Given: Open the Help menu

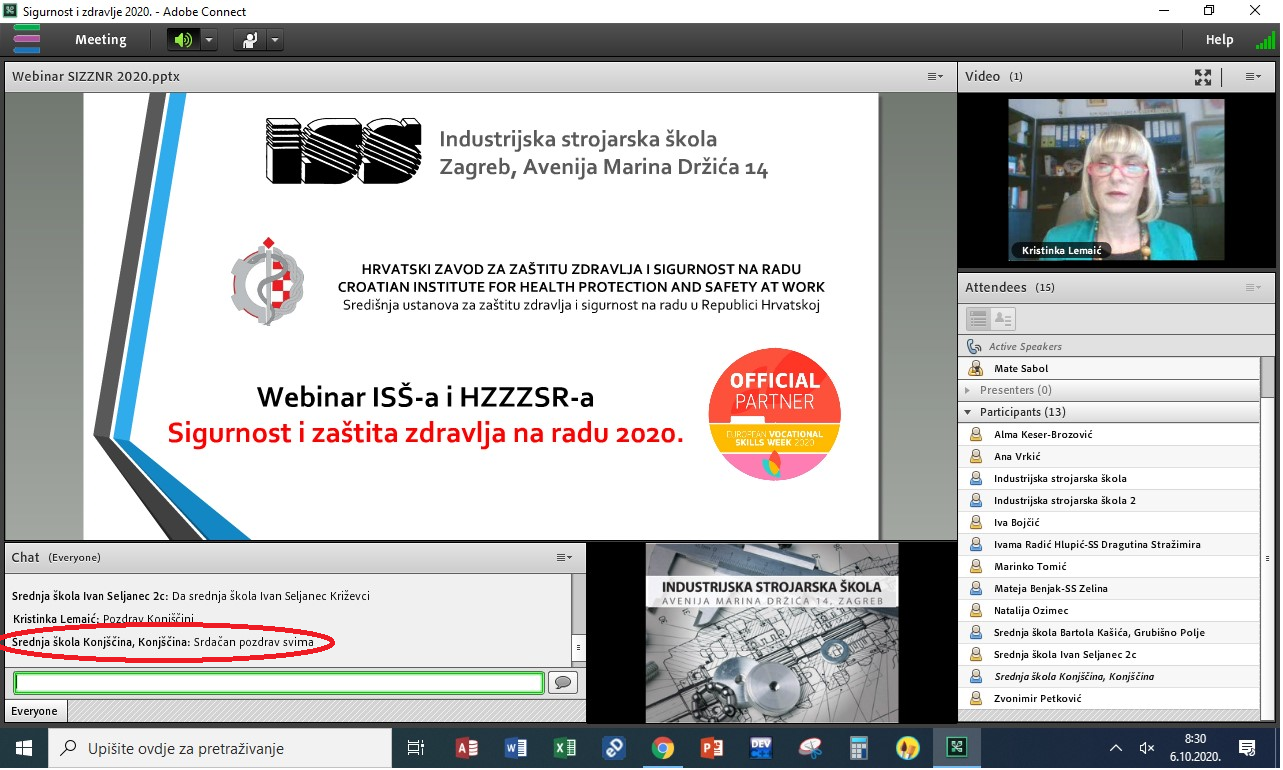Looking at the screenshot, I should [1219, 40].
